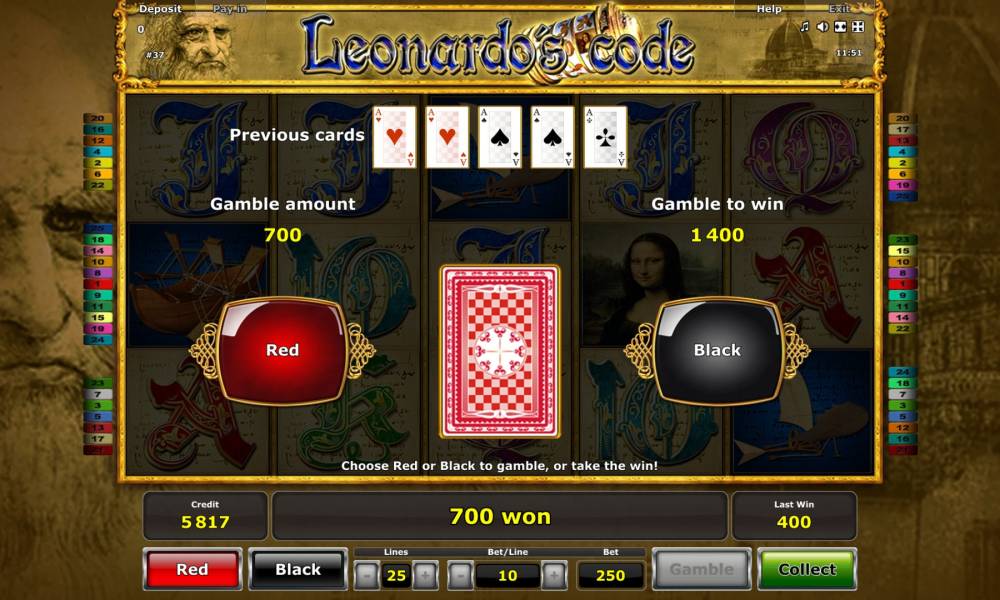Click the ace of clubs previous card

pyautogui.click(x=605, y=137)
